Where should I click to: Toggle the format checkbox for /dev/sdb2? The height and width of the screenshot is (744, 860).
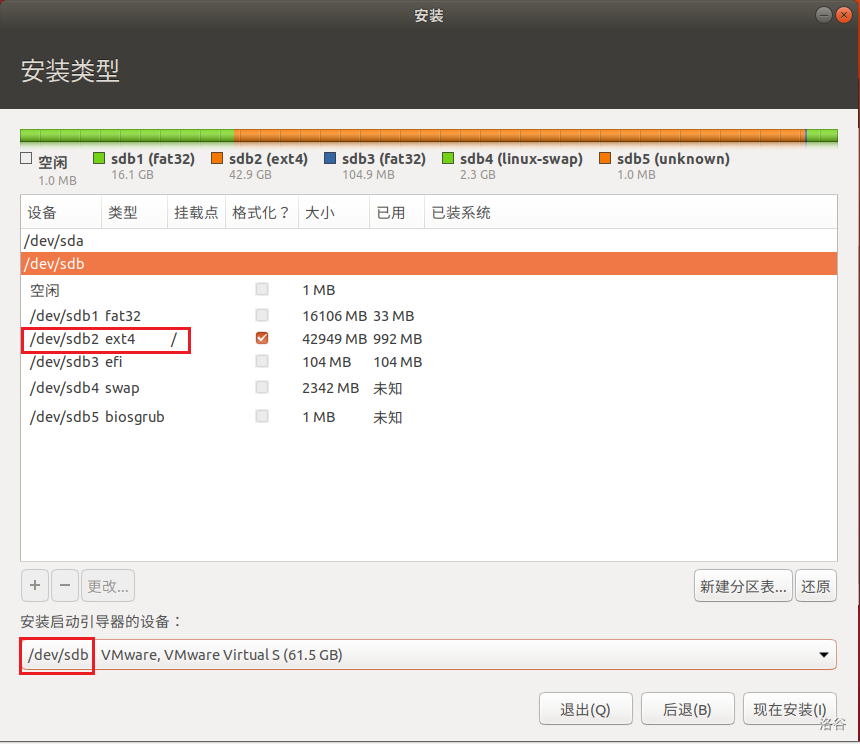262,339
